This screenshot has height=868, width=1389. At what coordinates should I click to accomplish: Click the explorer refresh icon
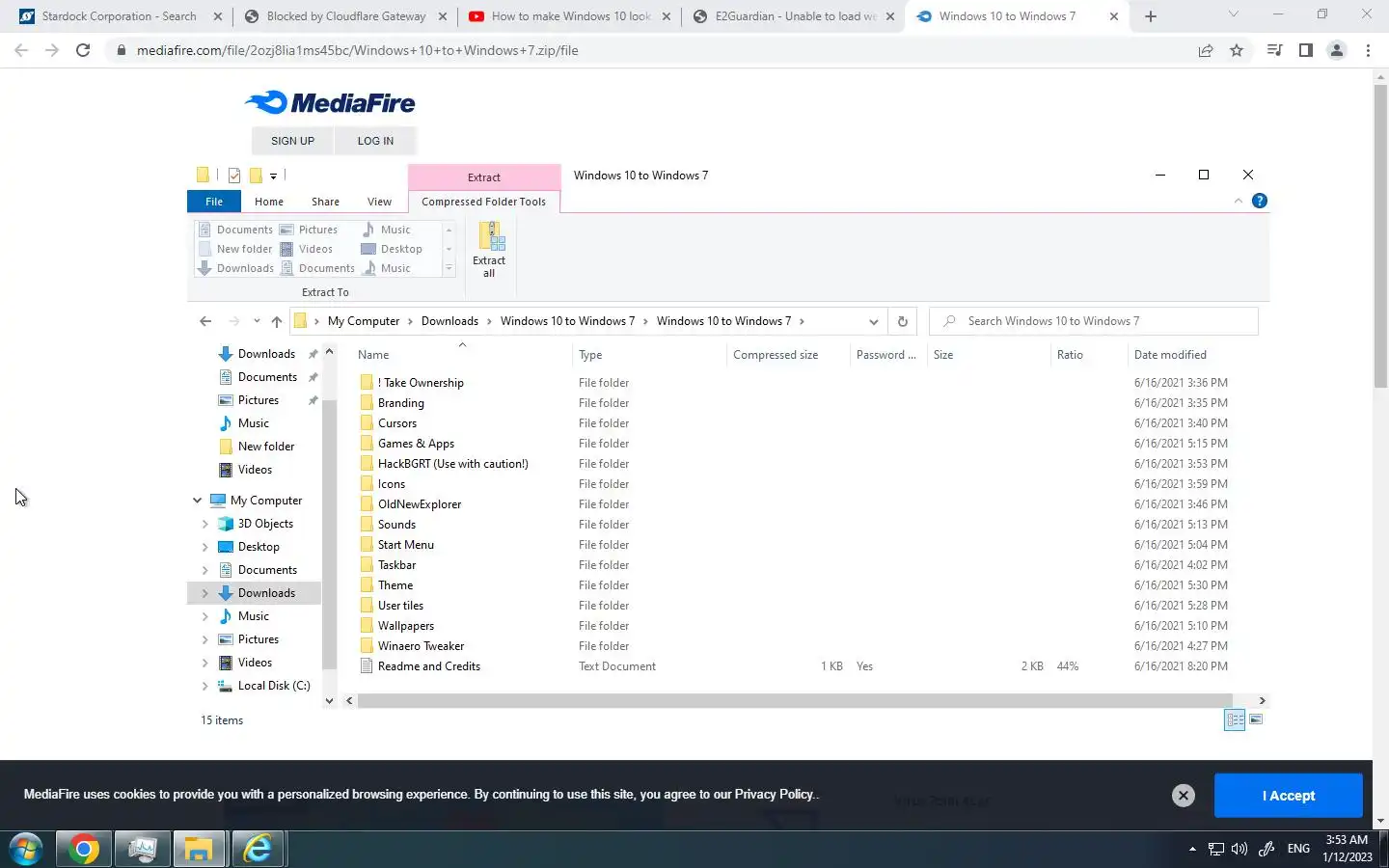point(902,321)
